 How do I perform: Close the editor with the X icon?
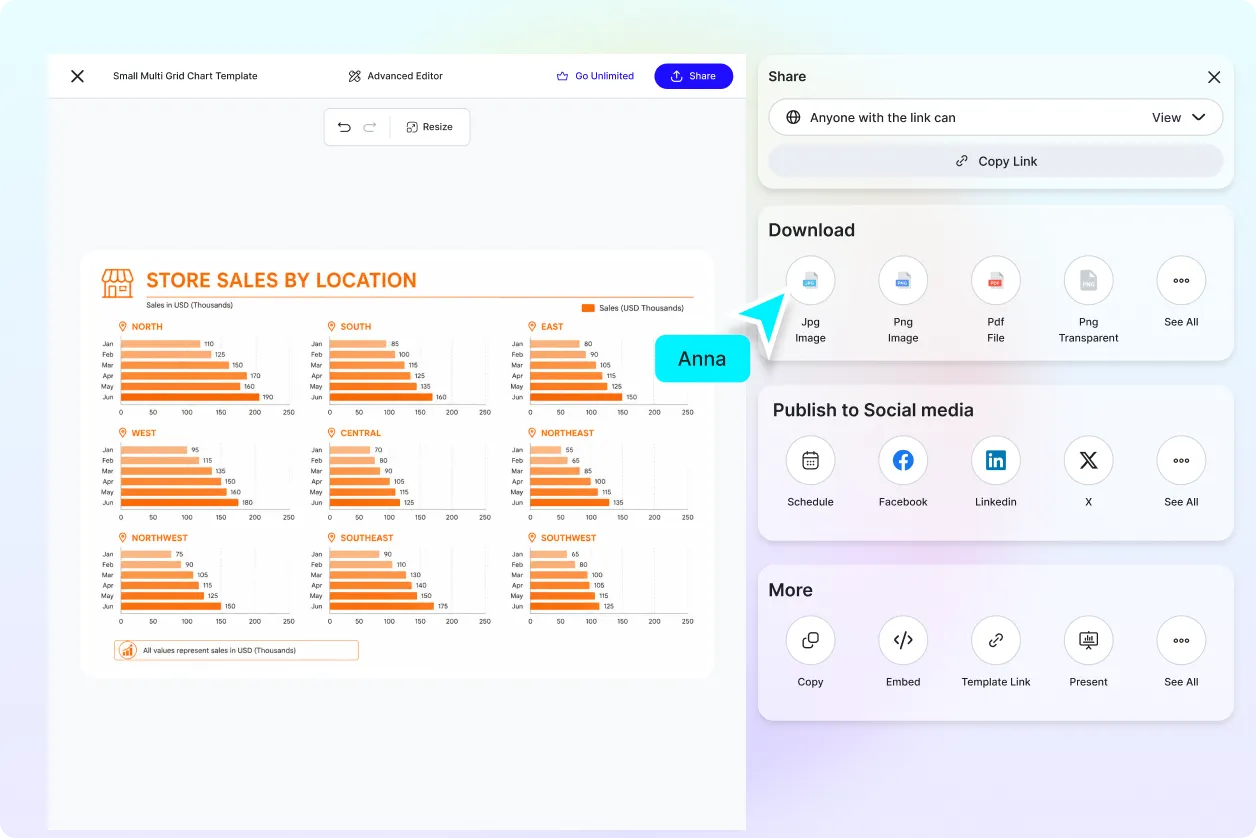point(77,76)
